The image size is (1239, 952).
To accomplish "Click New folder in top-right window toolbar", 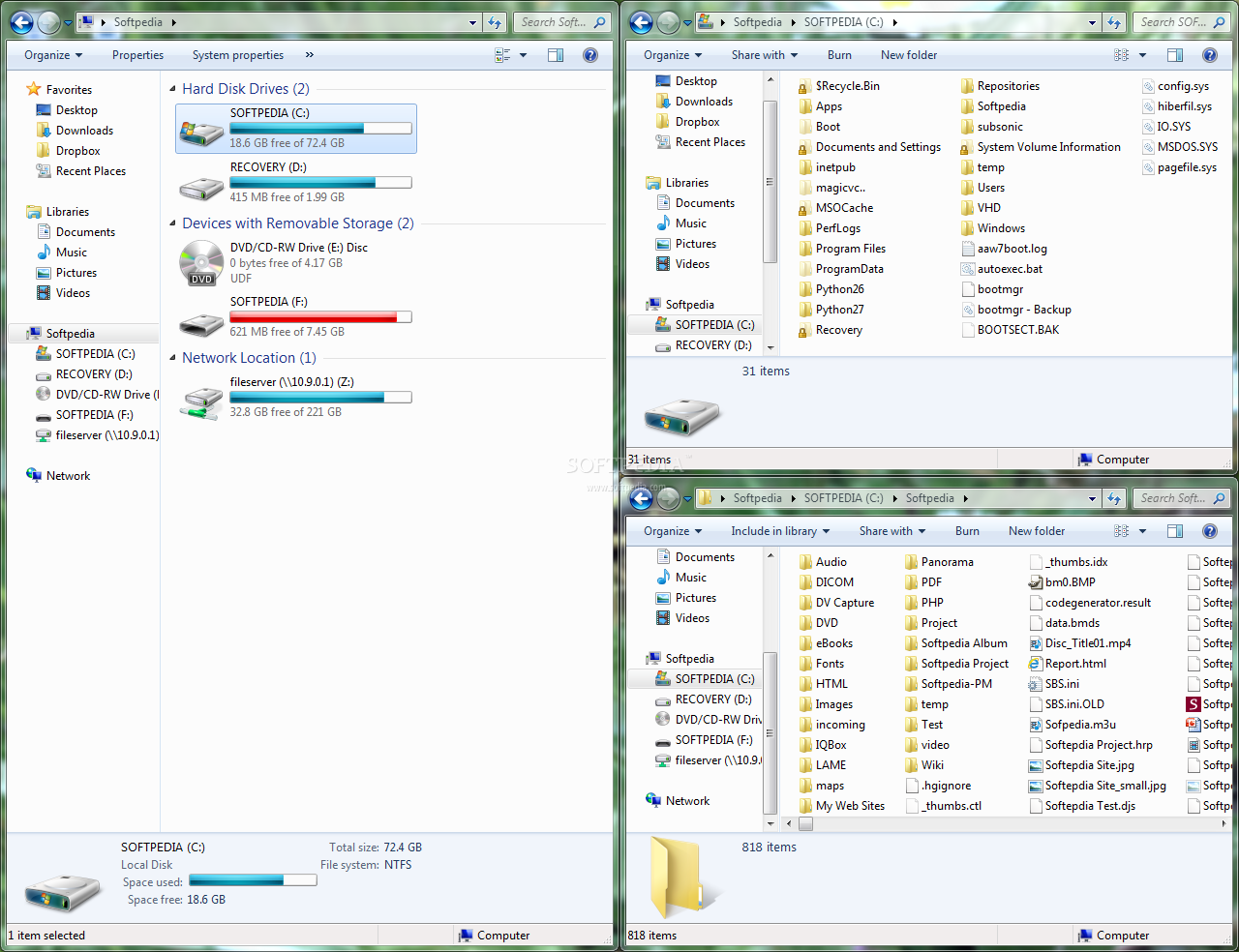I will tap(909, 55).
